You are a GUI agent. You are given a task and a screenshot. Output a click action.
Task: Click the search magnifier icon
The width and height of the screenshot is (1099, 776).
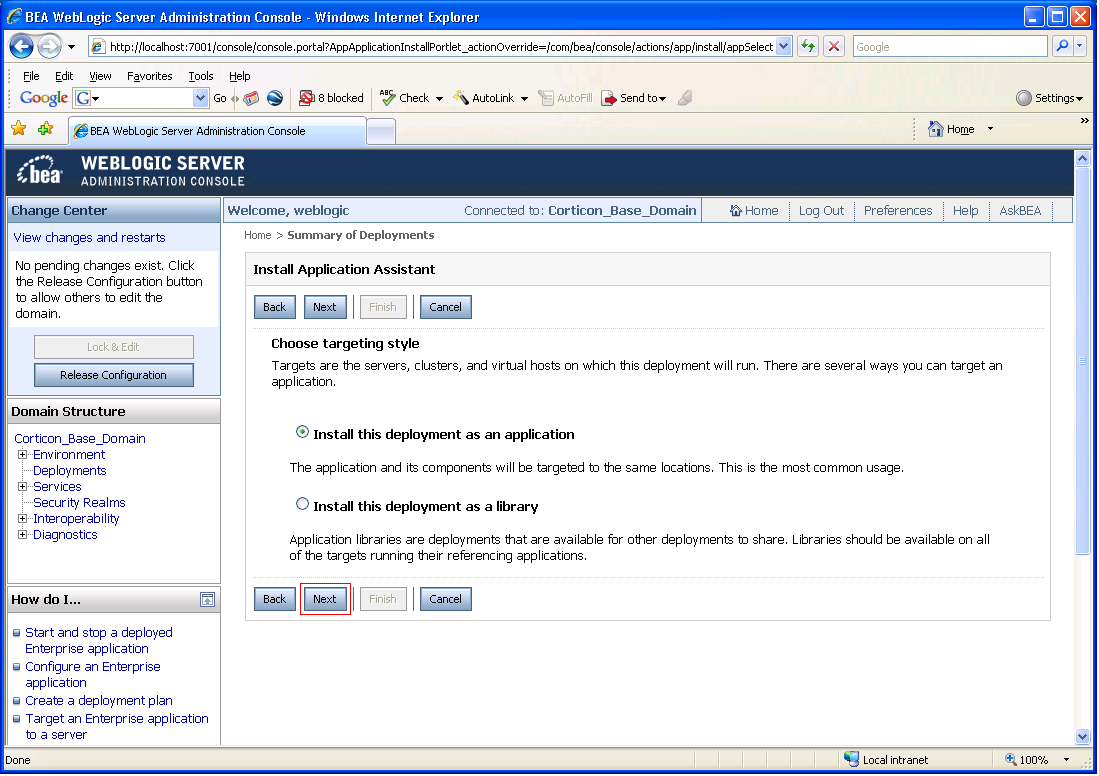pyautogui.click(x=1063, y=47)
